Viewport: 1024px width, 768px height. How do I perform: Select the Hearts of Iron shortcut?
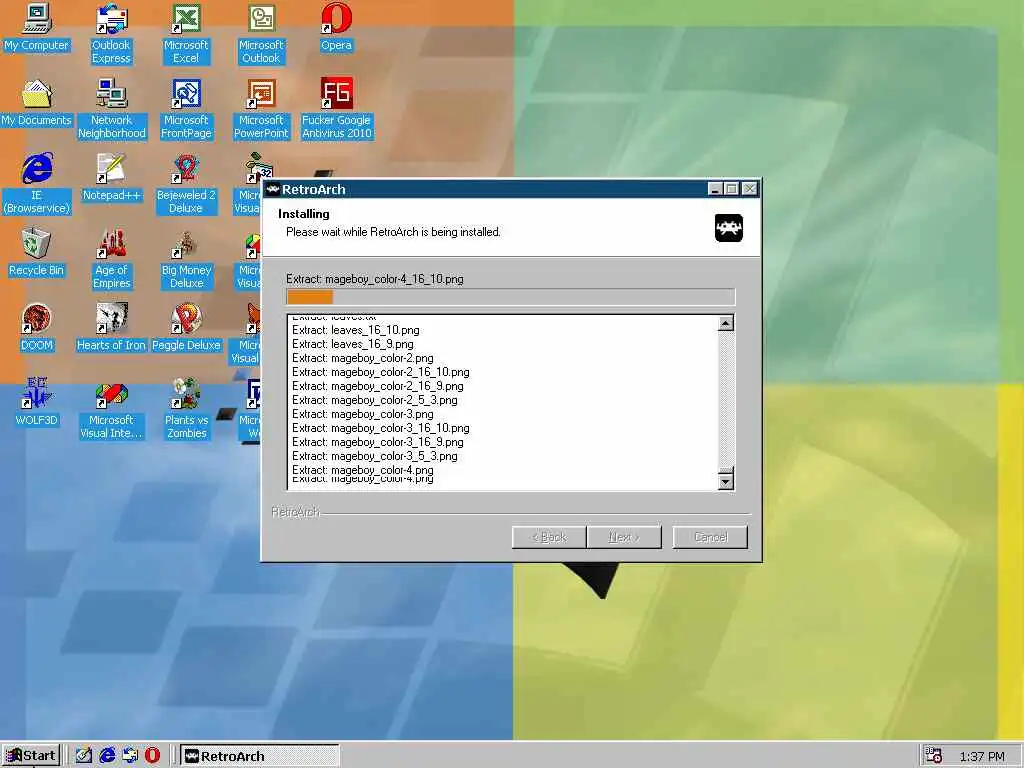(111, 328)
